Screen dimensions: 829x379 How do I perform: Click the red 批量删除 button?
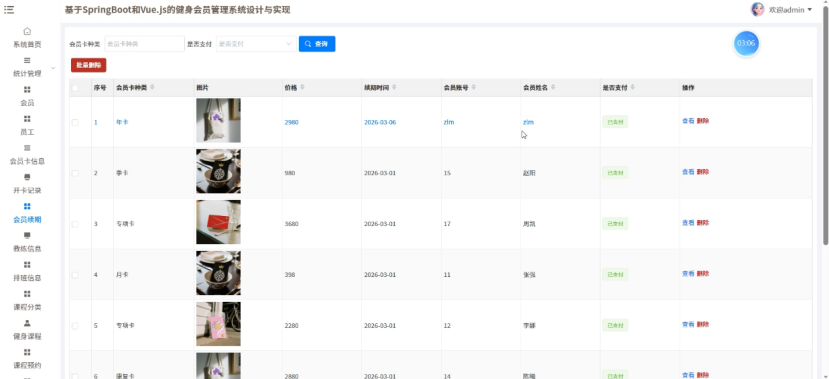coord(88,65)
